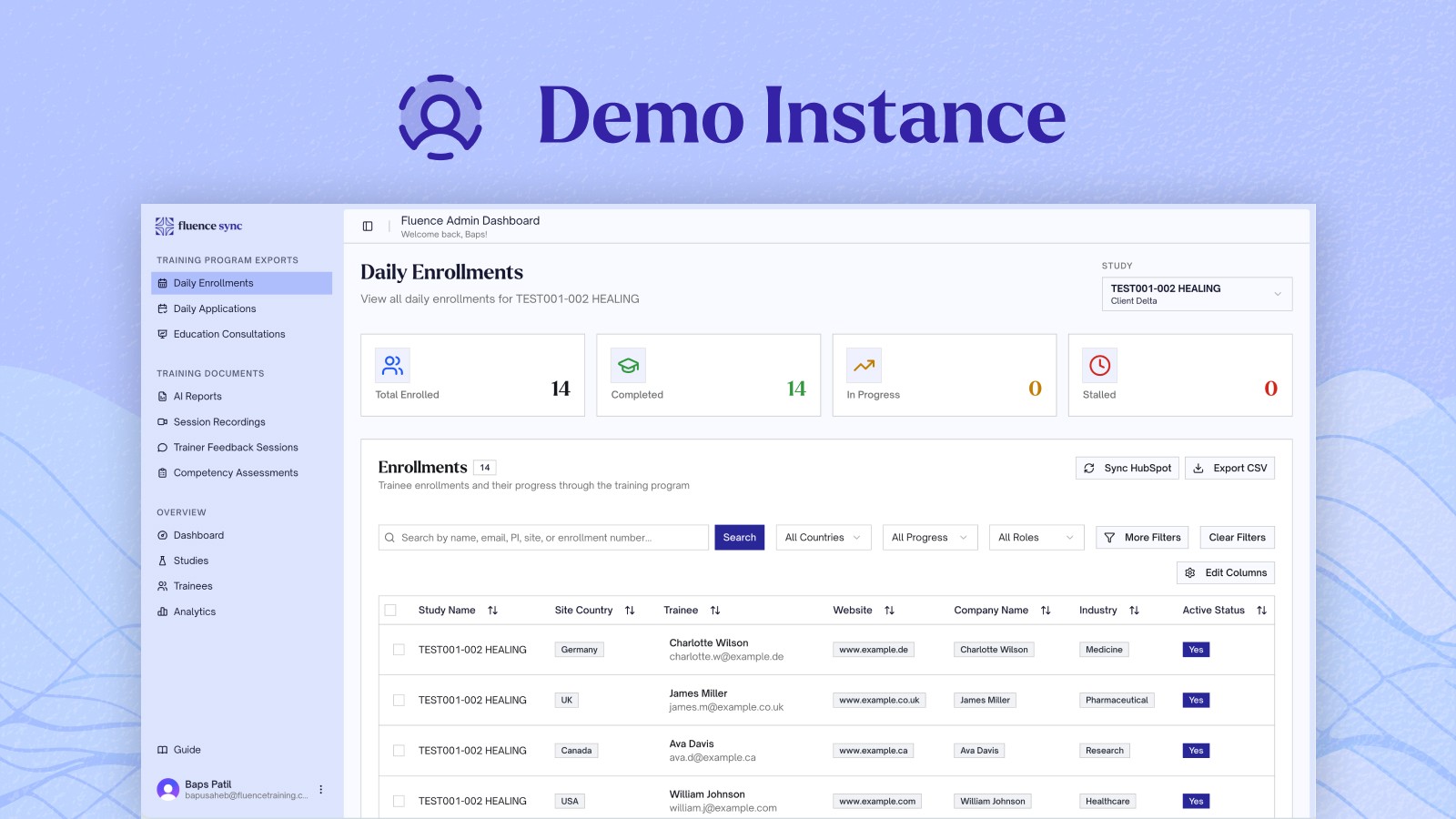Click the In Progress trend icon

click(864, 366)
